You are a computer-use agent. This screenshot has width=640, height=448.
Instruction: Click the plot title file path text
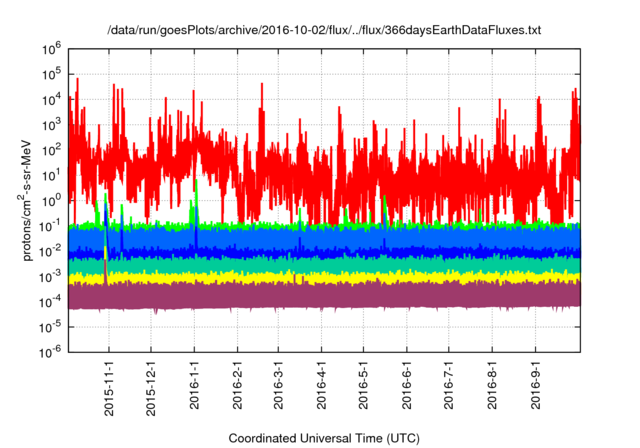tap(324, 30)
